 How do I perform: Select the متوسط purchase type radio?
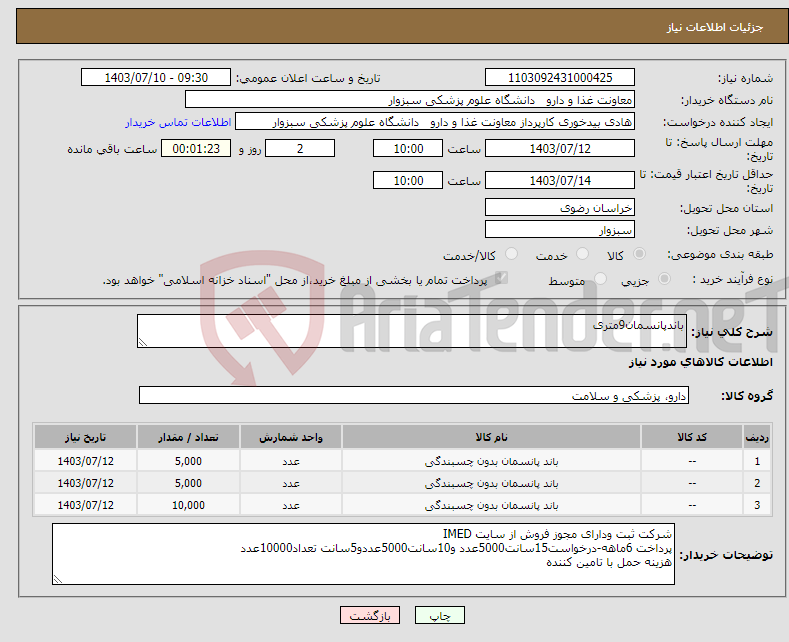600,279
